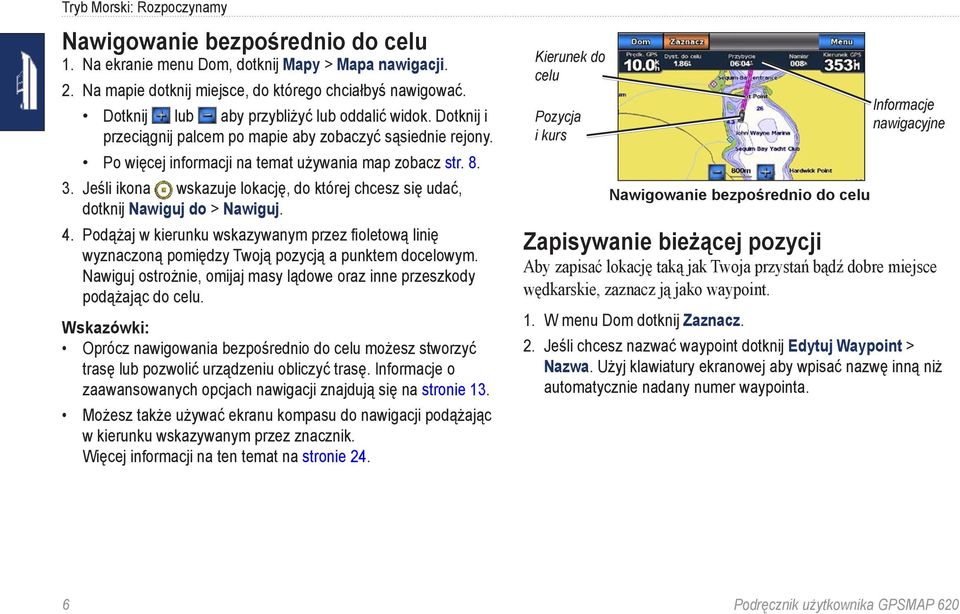Viewport: 960px width, 614px height.
Task: Click the bold 'Edytuj Waypoint' text
Action: (845, 346)
